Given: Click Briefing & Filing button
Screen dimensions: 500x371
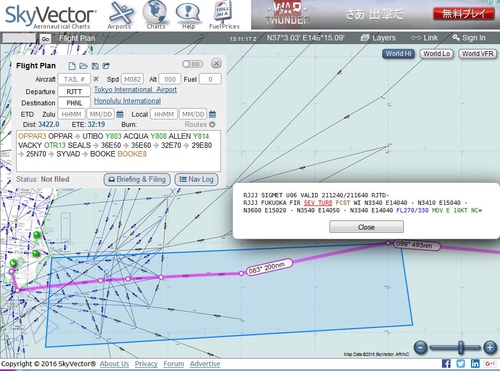Looking at the screenshot, I should 137,179.
